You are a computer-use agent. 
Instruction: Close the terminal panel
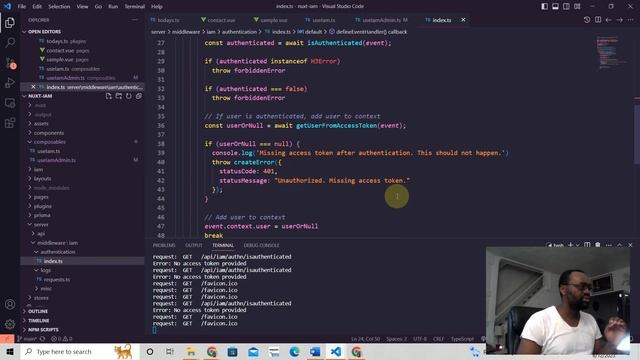tap(630, 245)
